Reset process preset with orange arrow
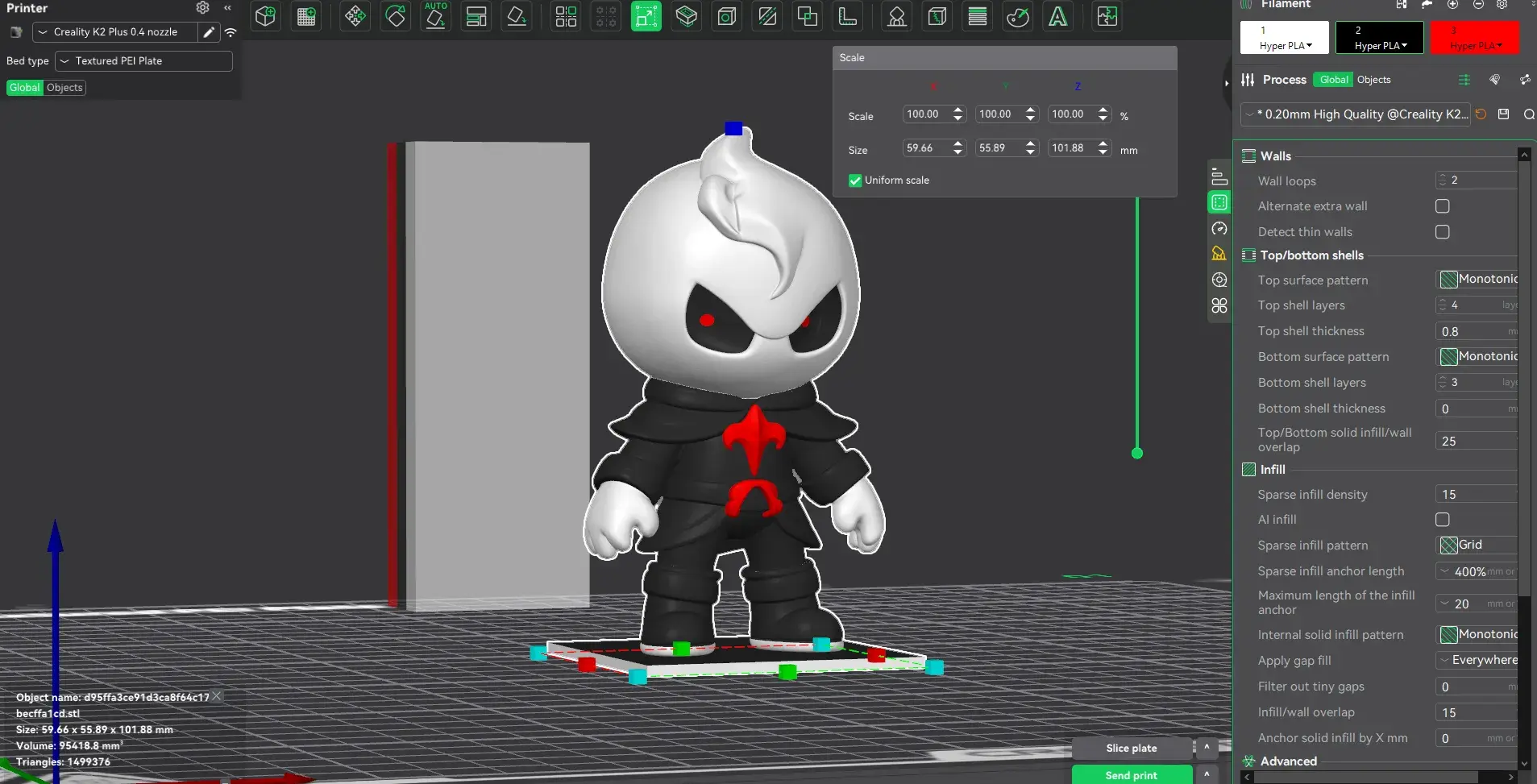The height and width of the screenshot is (784, 1537). pos(1481,114)
